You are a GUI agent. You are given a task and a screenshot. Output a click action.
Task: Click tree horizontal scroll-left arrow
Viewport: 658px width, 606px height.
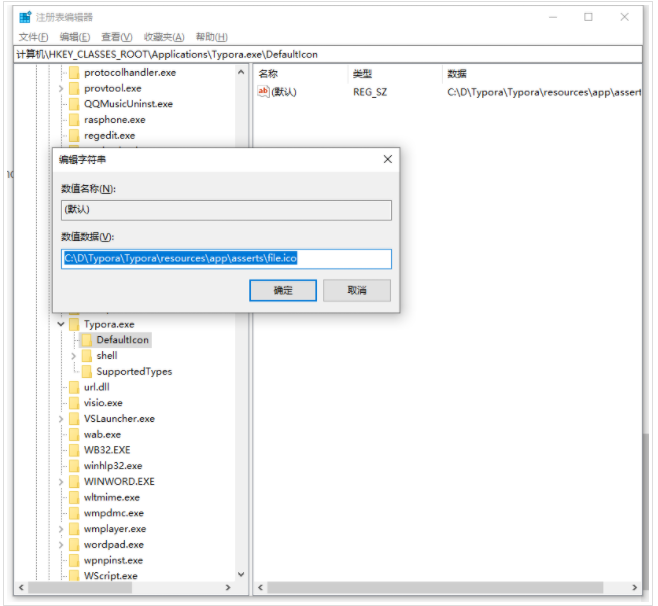[21, 588]
